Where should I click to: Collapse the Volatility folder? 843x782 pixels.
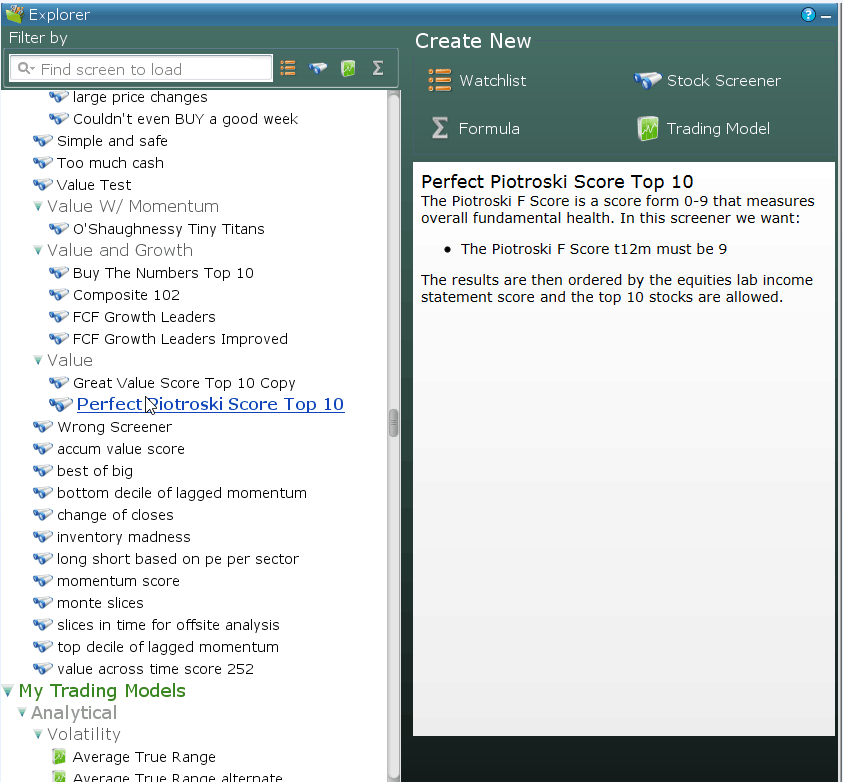click(38, 735)
